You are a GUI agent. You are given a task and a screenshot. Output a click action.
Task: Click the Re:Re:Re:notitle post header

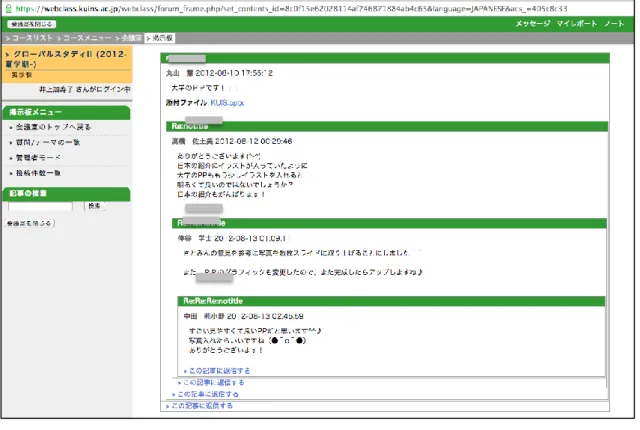[x=391, y=301]
